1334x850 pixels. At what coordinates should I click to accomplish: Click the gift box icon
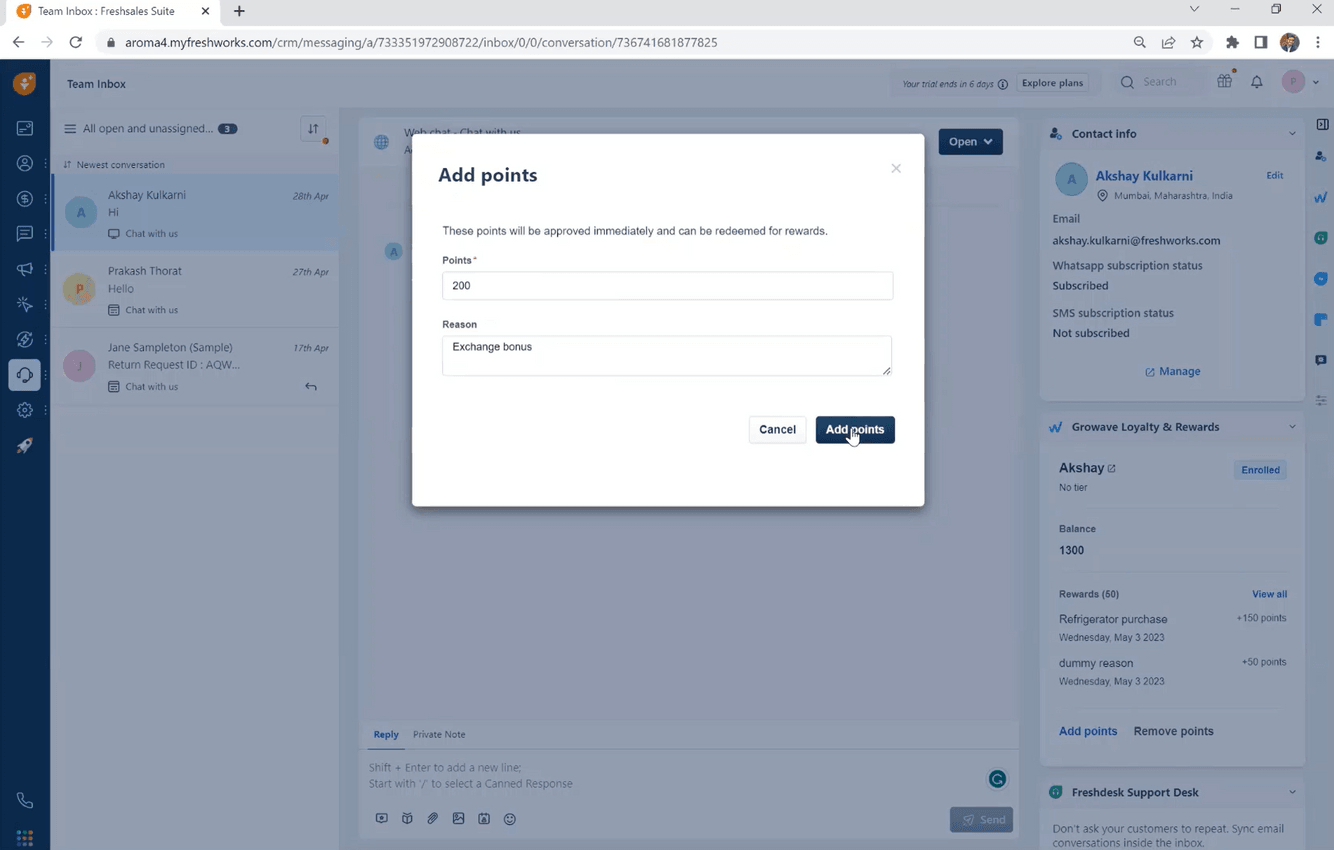click(x=1224, y=82)
